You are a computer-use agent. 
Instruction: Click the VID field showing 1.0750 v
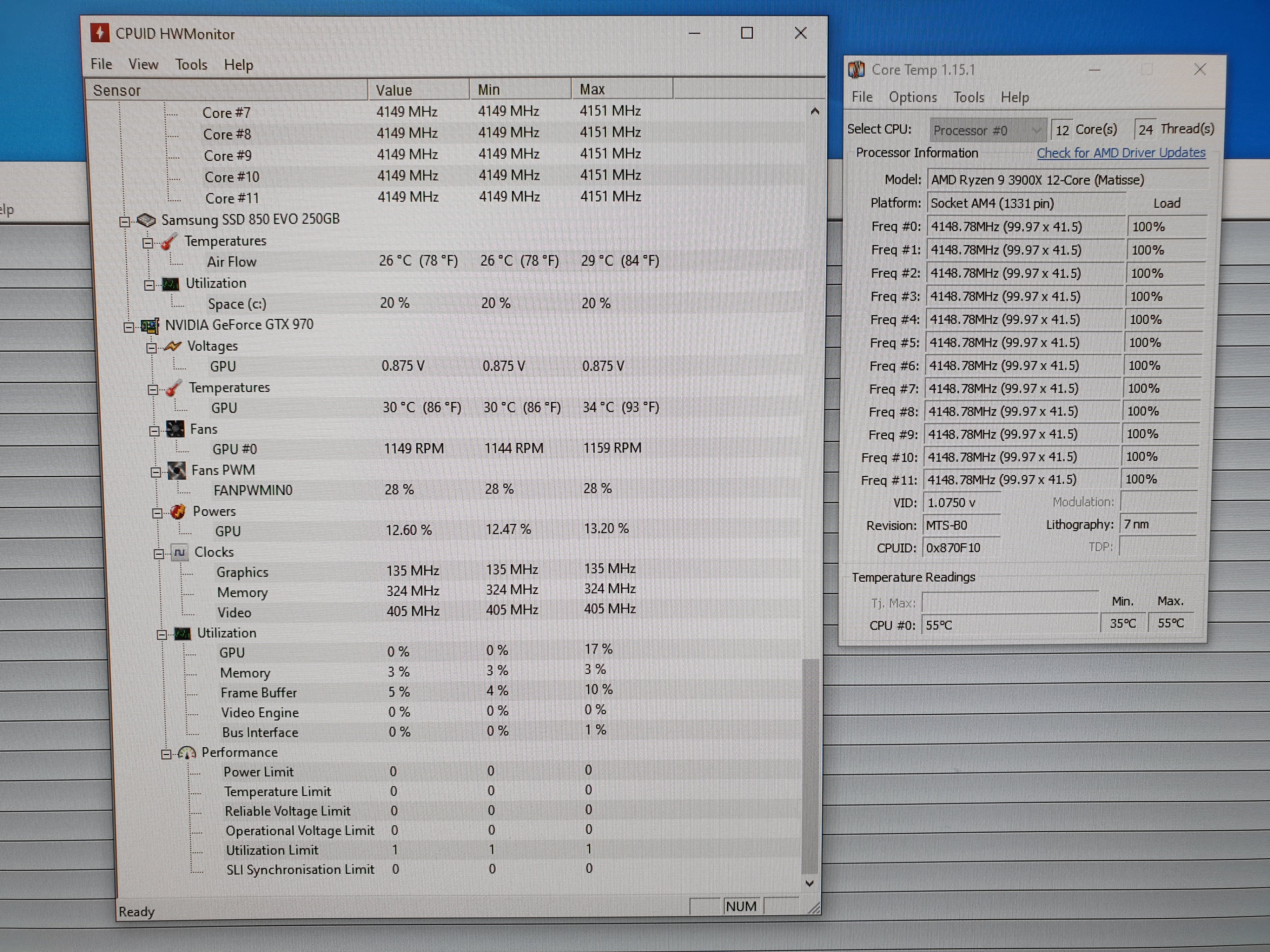(x=962, y=503)
